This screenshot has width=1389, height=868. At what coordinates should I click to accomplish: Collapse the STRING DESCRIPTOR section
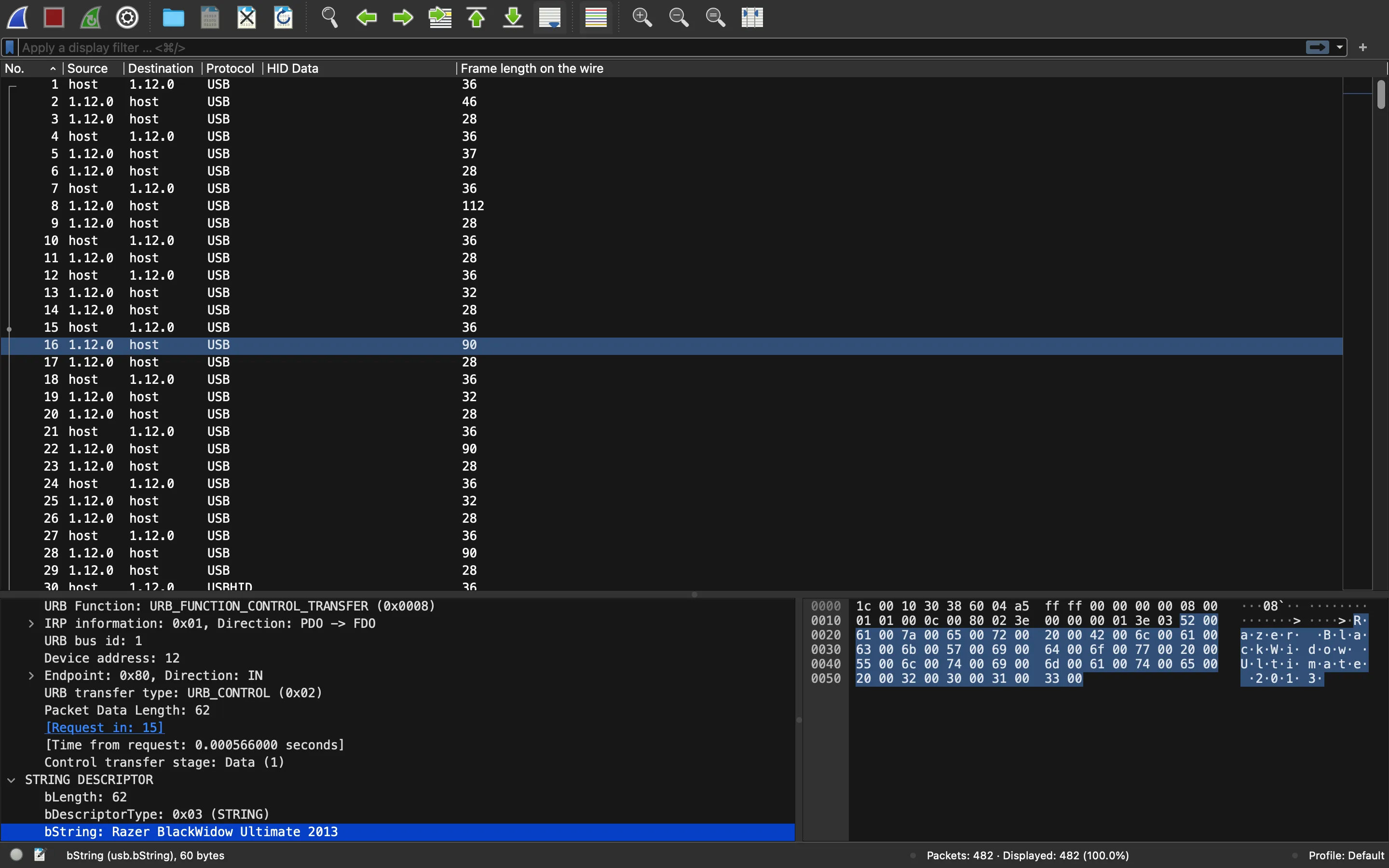click(x=12, y=780)
